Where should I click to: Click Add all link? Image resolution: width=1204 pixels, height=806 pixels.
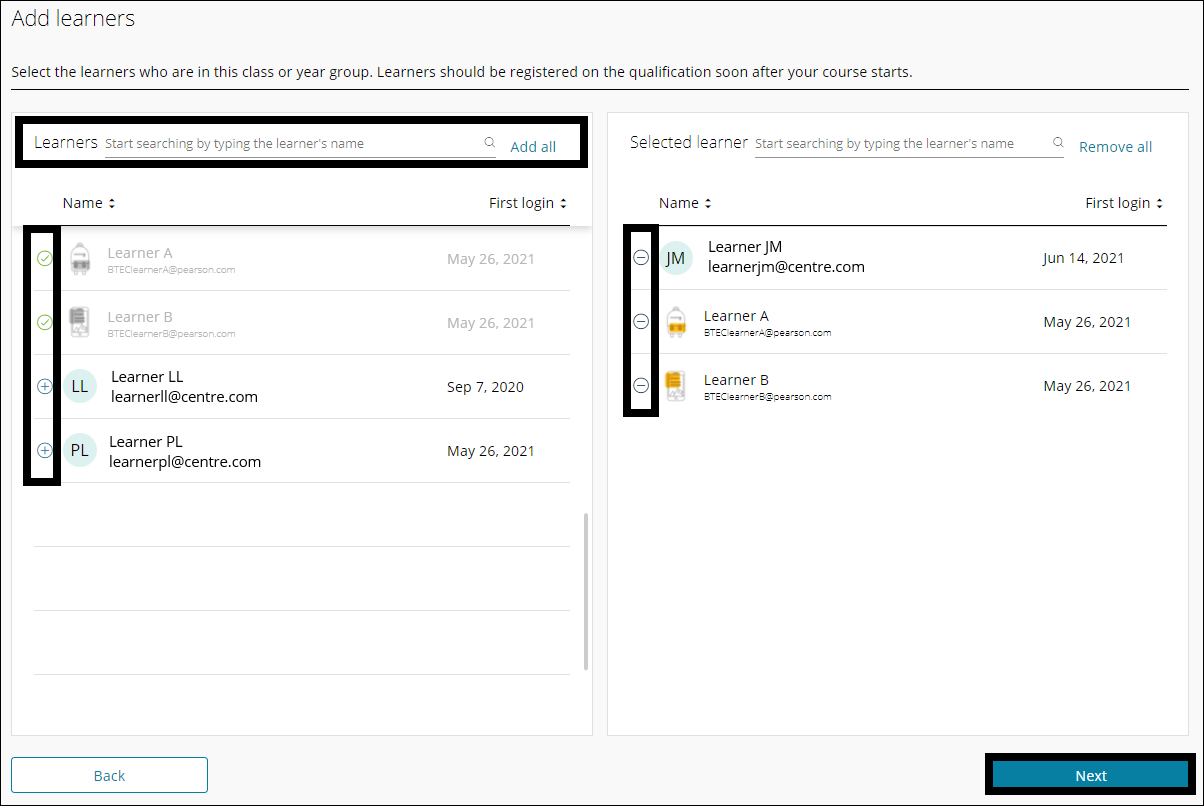(x=533, y=147)
